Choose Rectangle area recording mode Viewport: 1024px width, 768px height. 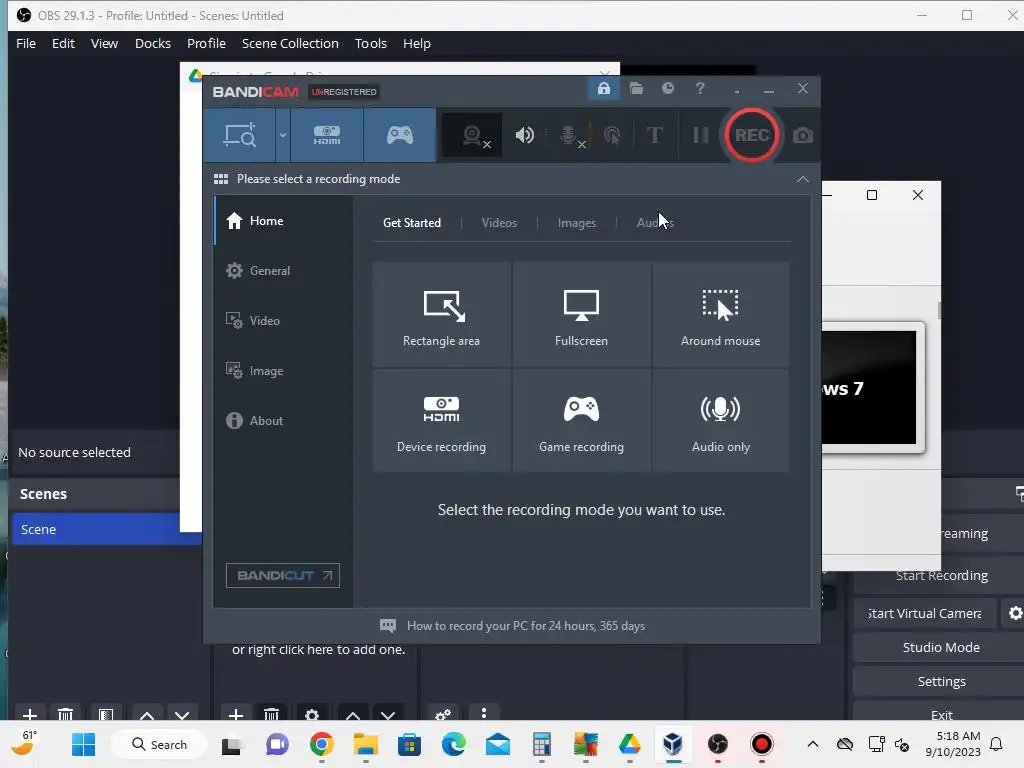[441, 315]
